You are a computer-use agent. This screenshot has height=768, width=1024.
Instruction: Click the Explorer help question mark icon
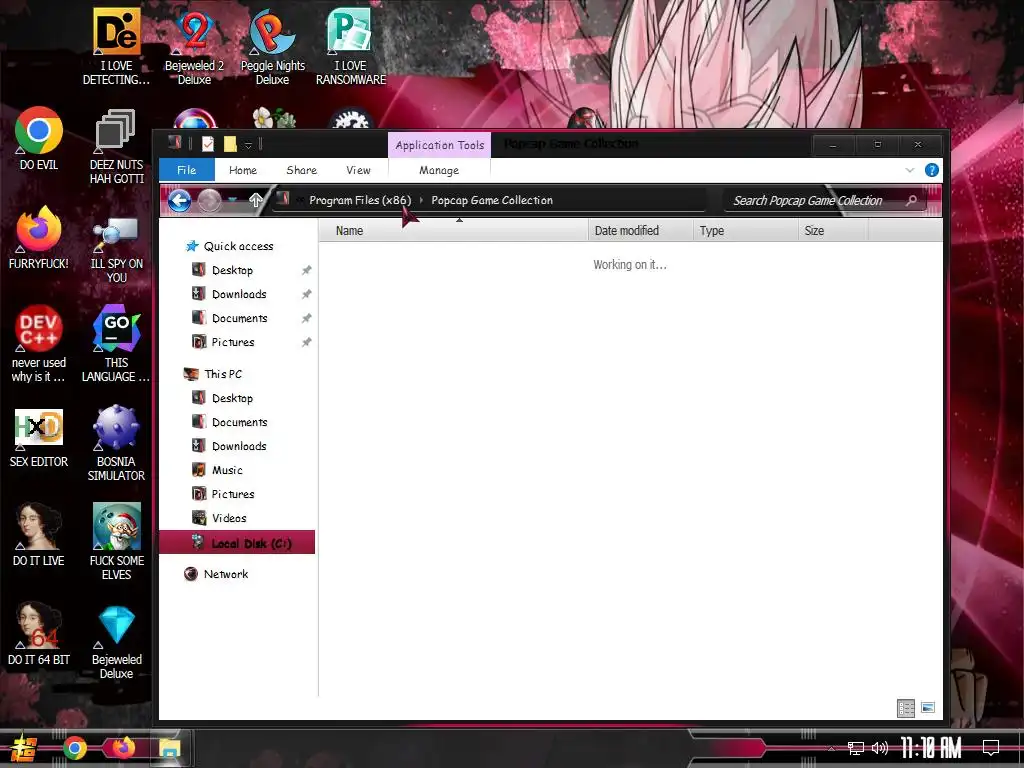coord(932,170)
